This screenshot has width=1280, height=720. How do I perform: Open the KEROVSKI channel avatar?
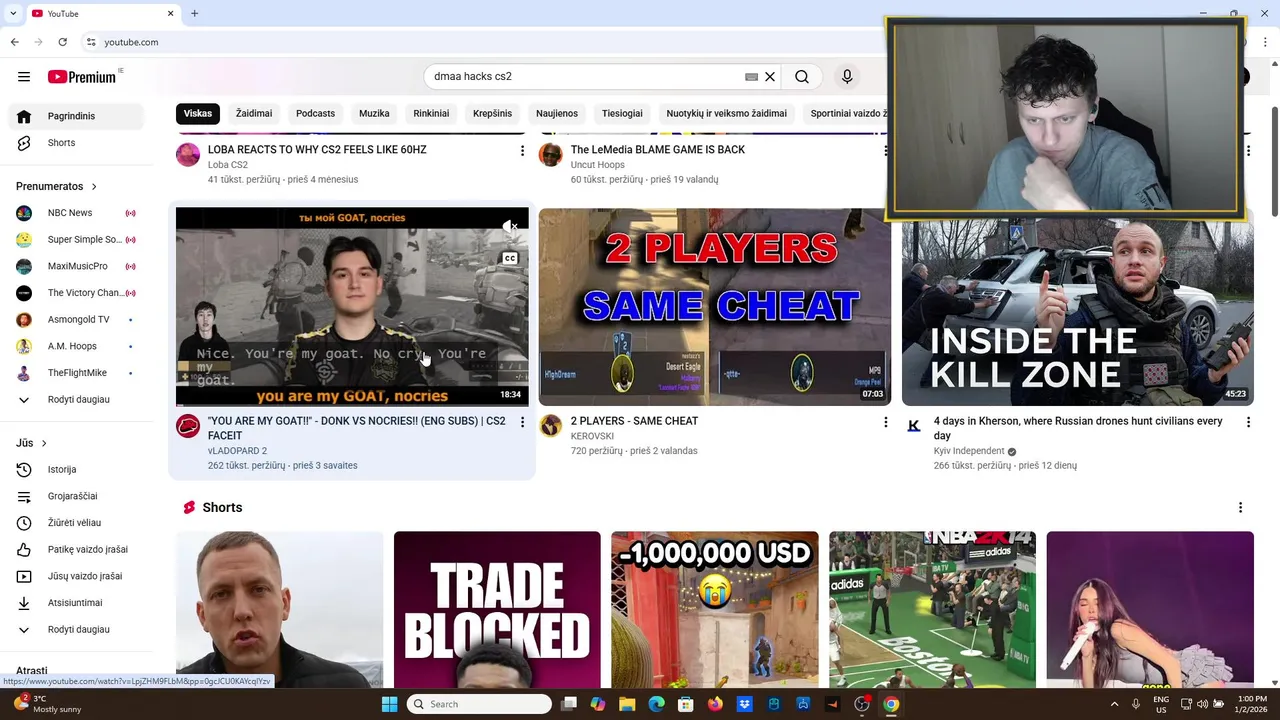pyautogui.click(x=551, y=426)
